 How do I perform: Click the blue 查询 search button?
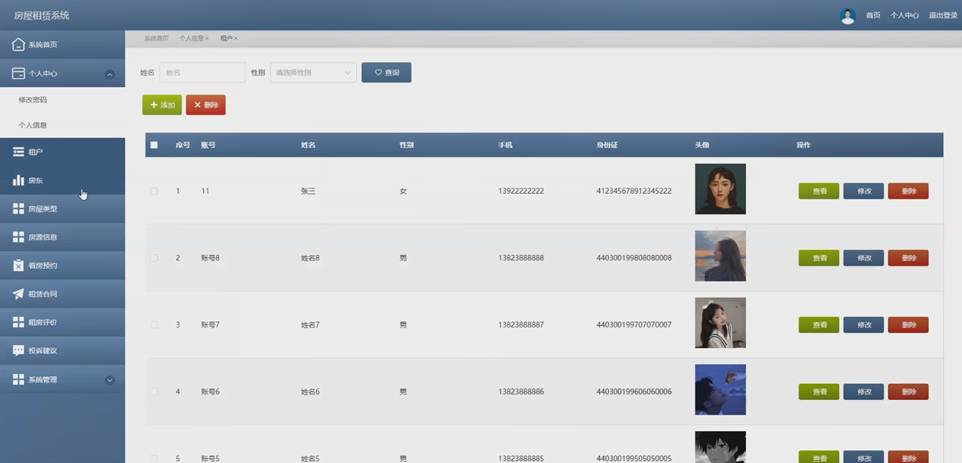pyautogui.click(x=387, y=72)
